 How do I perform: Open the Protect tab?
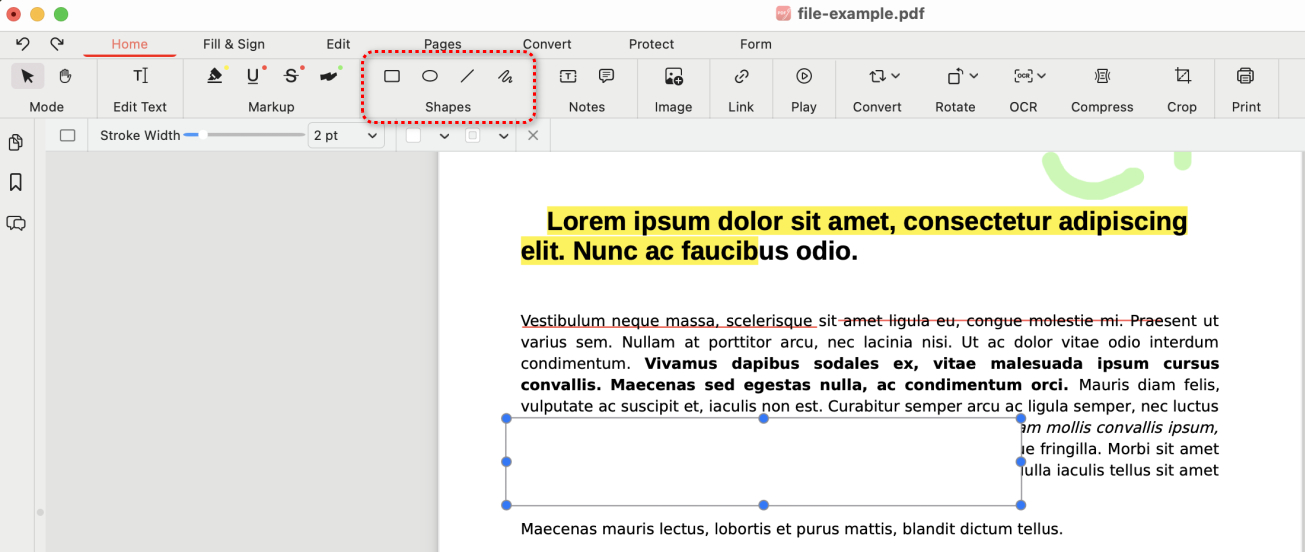pos(651,44)
